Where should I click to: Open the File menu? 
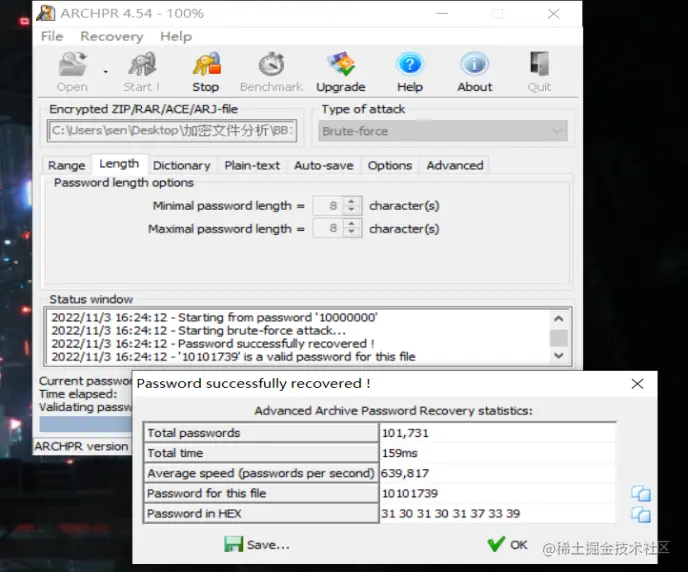[x=52, y=36]
